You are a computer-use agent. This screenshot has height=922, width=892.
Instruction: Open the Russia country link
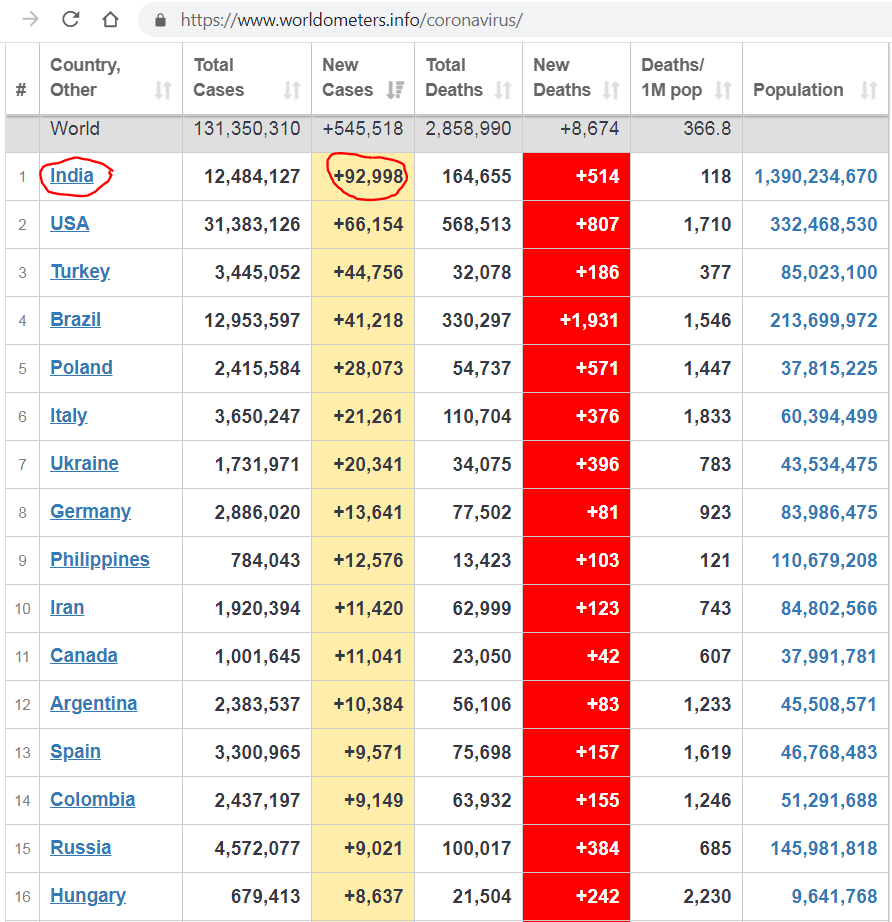coord(81,848)
